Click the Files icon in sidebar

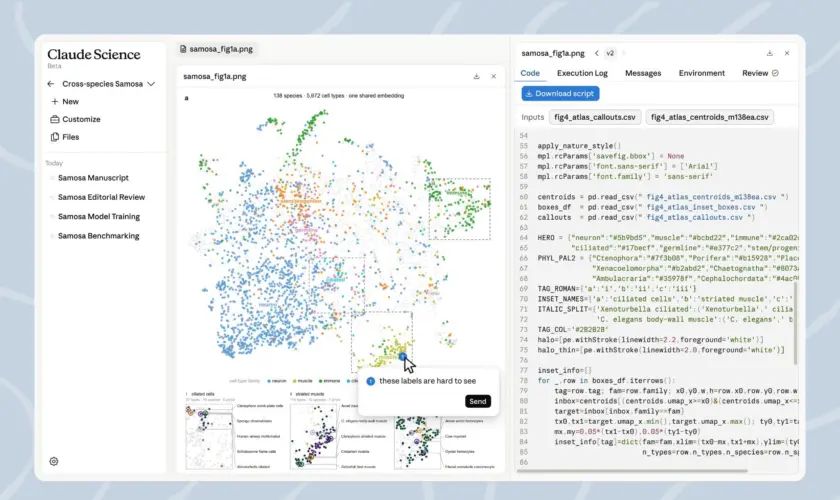pyautogui.click(x=55, y=137)
